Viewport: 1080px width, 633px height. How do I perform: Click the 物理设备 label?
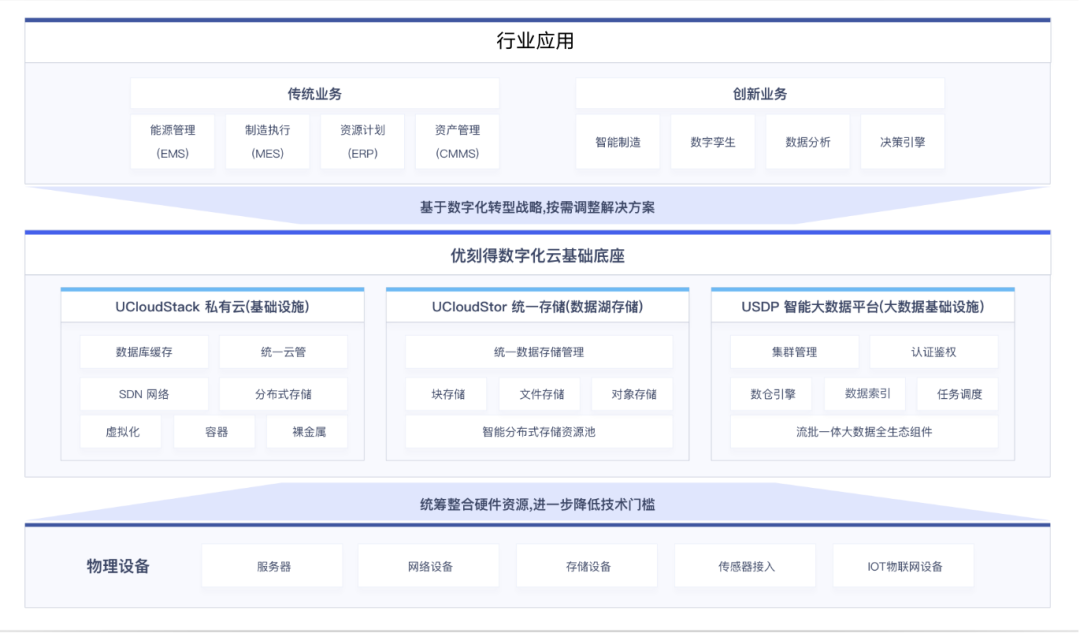[x=118, y=566]
